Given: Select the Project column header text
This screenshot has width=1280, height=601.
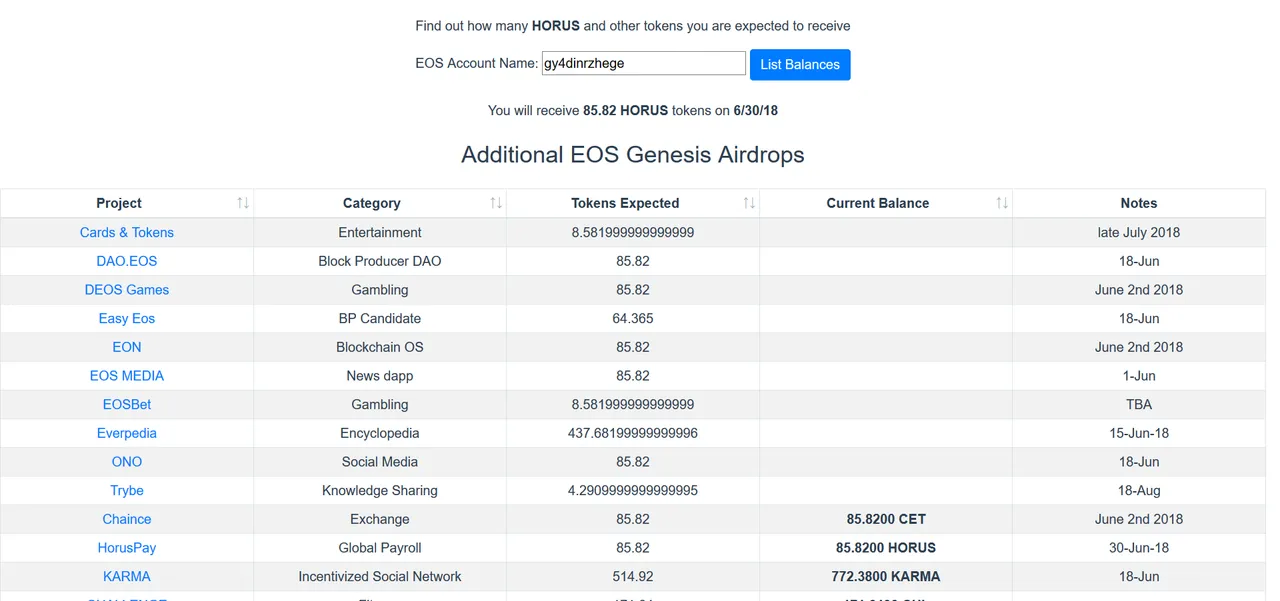Looking at the screenshot, I should (x=119, y=203).
